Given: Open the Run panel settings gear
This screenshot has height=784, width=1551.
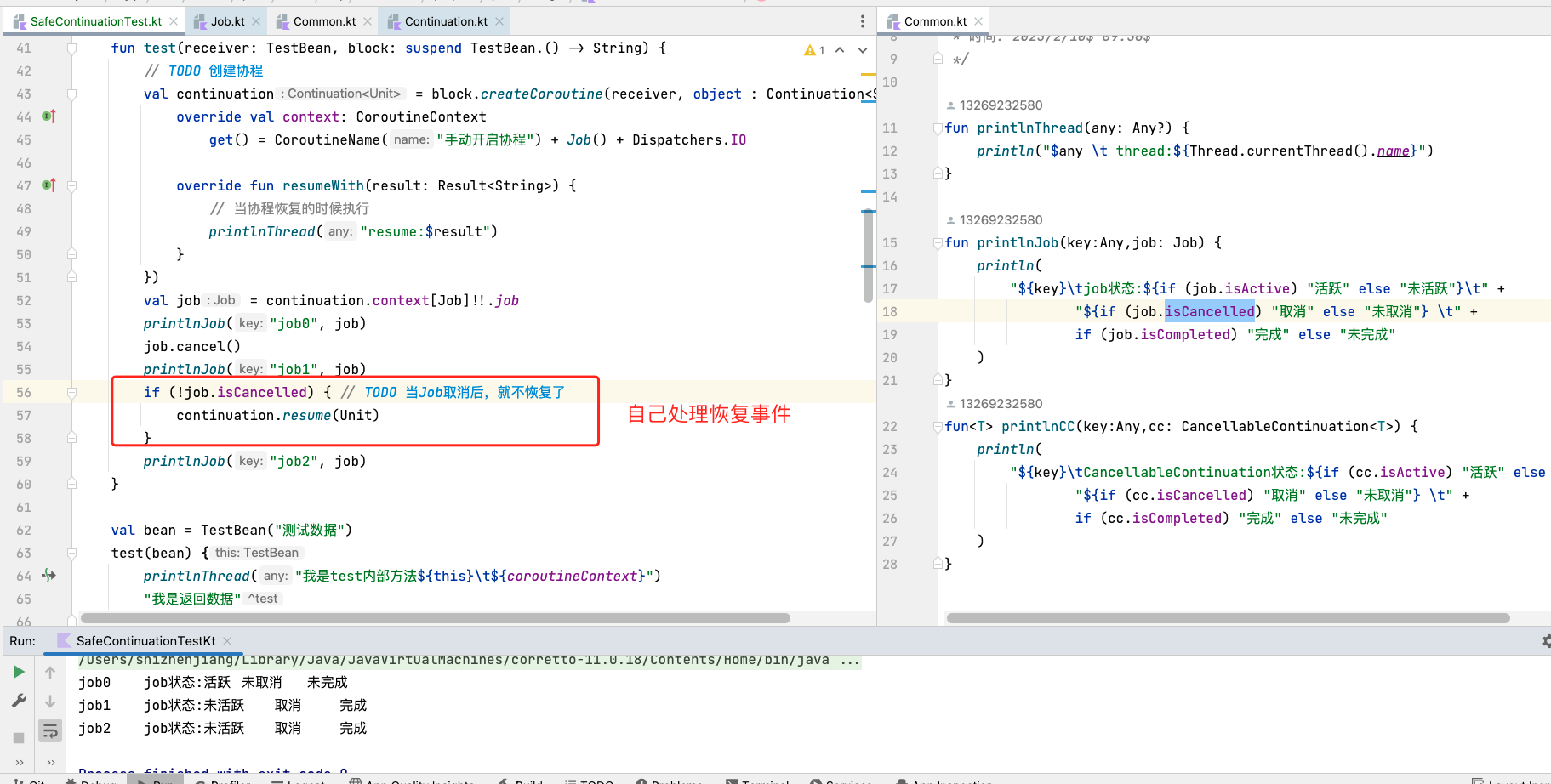Looking at the screenshot, I should [1546, 641].
